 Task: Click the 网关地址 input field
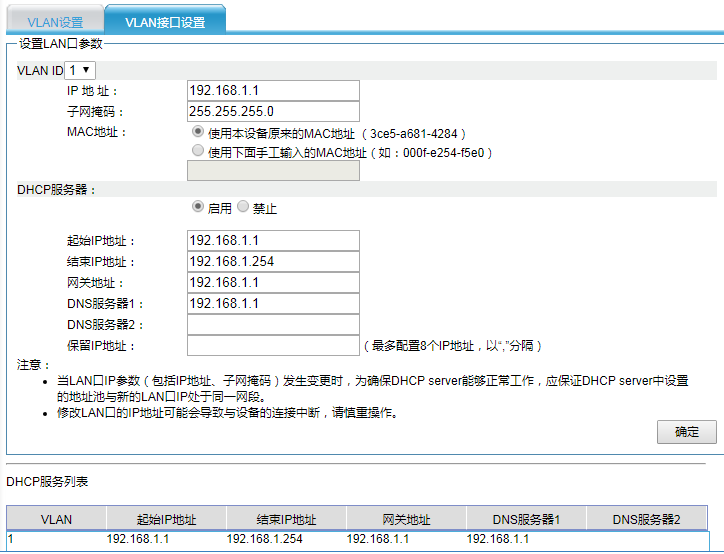pyautogui.click(x=273, y=283)
